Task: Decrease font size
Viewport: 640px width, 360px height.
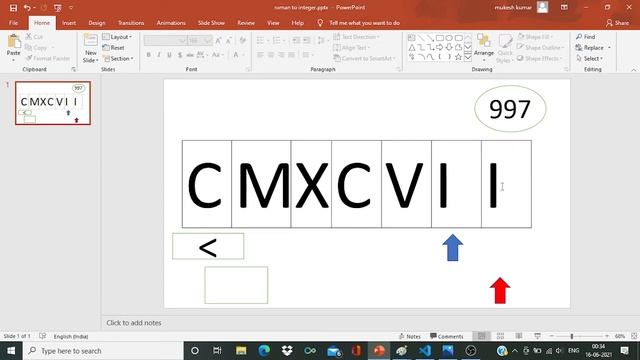Action: coord(229,40)
